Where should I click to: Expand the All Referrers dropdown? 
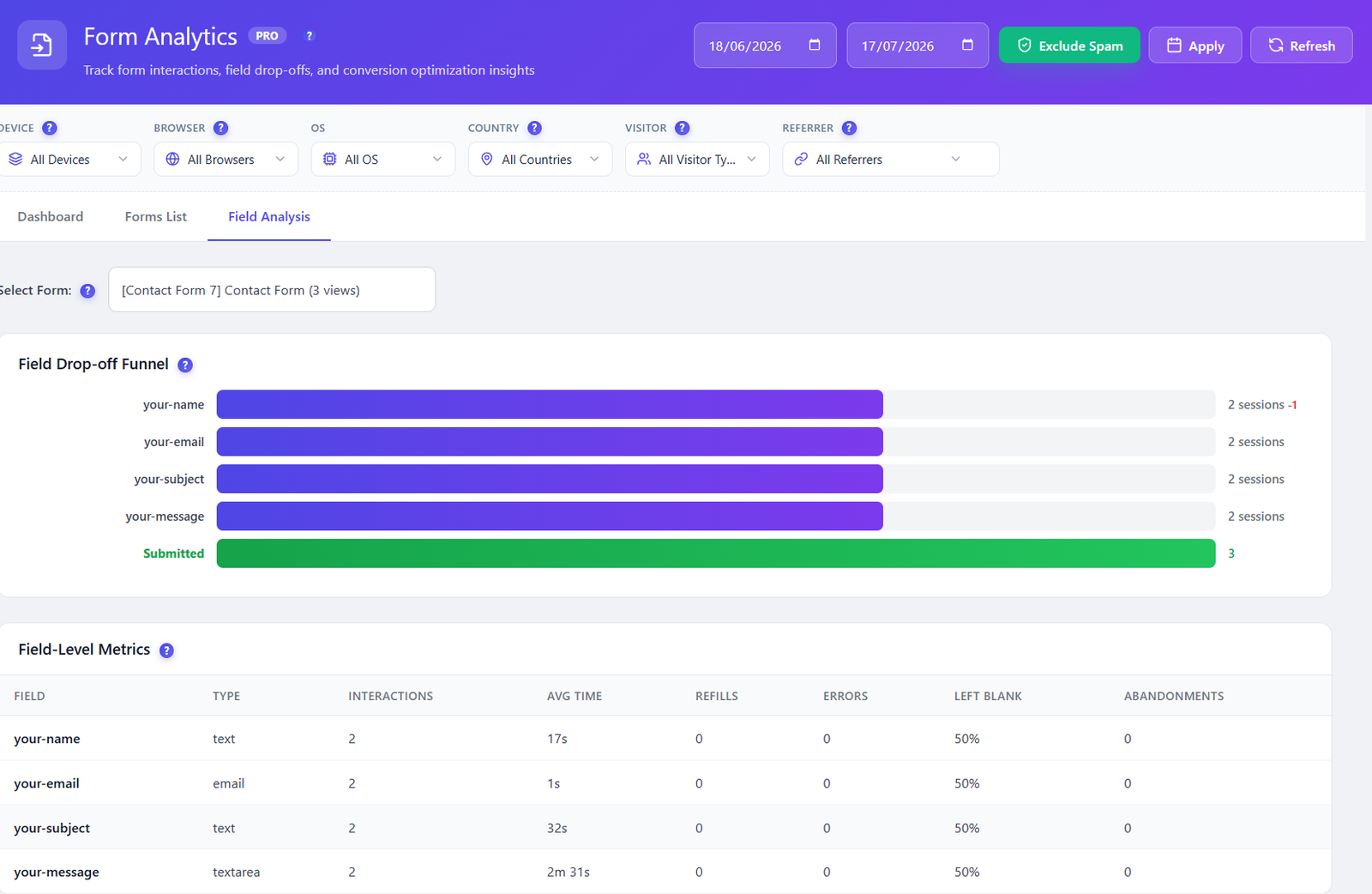tap(891, 160)
